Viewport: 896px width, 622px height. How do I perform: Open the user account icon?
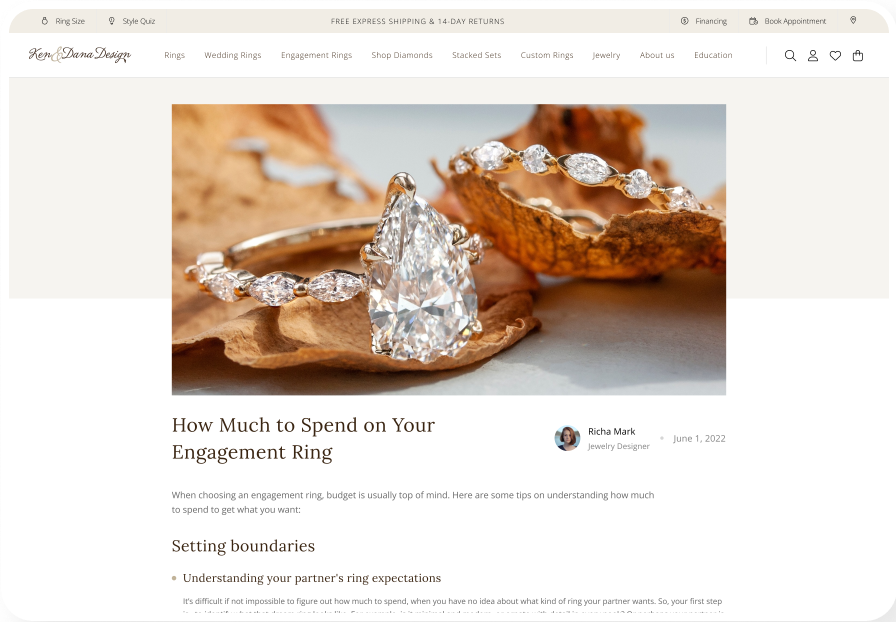click(813, 55)
